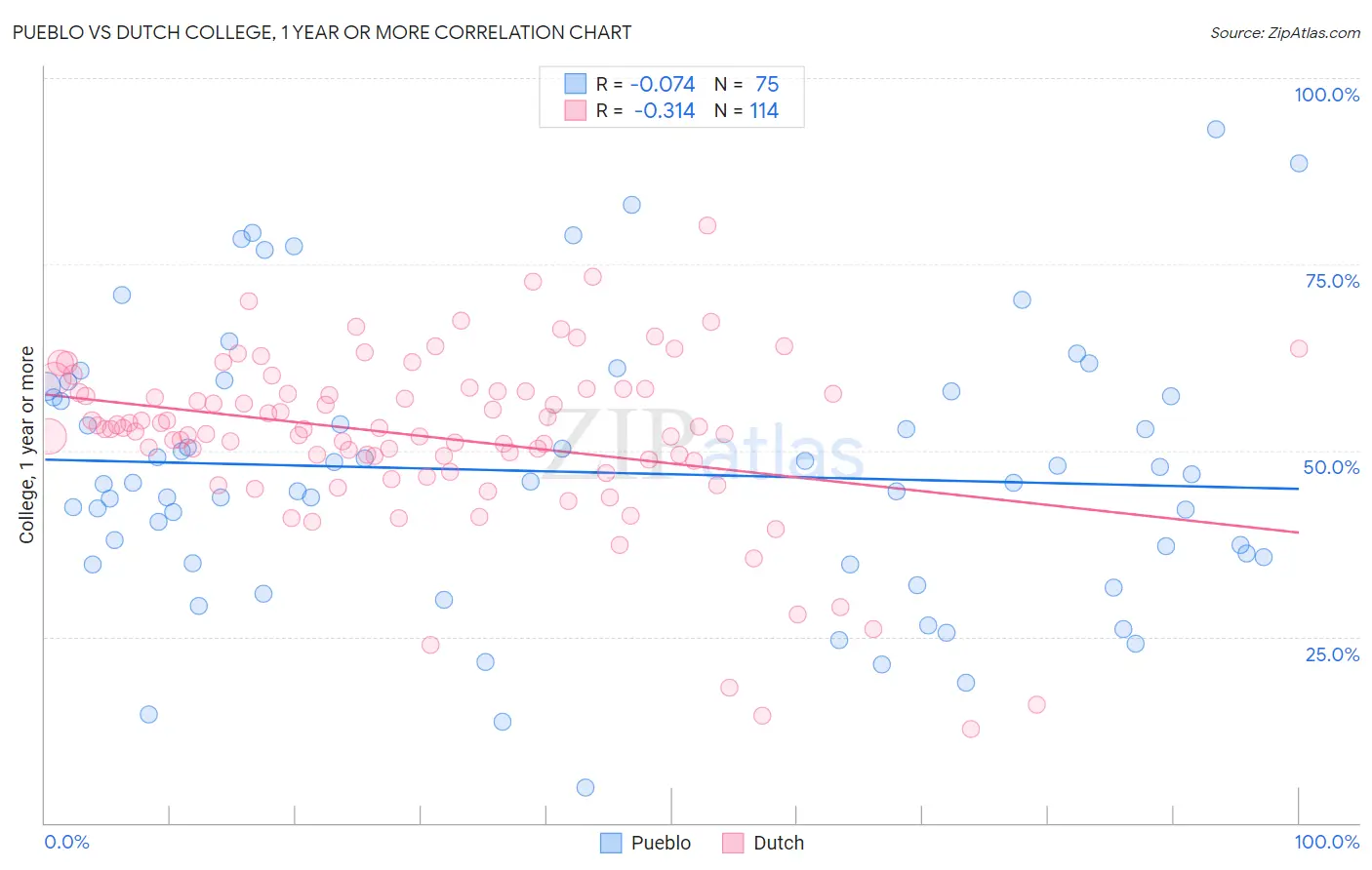Click the 100.0% y-axis label
Image resolution: width=1372 pixels, height=870 pixels.
coord(1326,95)
